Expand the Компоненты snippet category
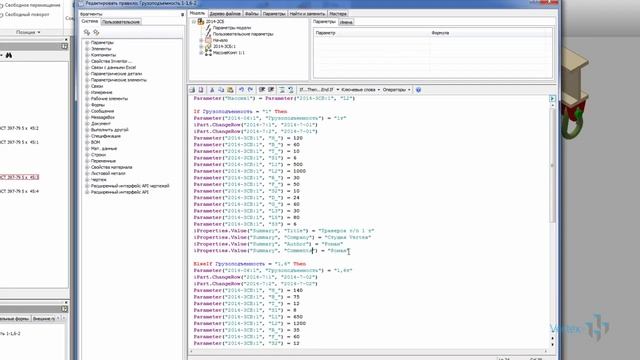This screenshot has width=640, height=360. pyautogui.click(x=87, y=55)
